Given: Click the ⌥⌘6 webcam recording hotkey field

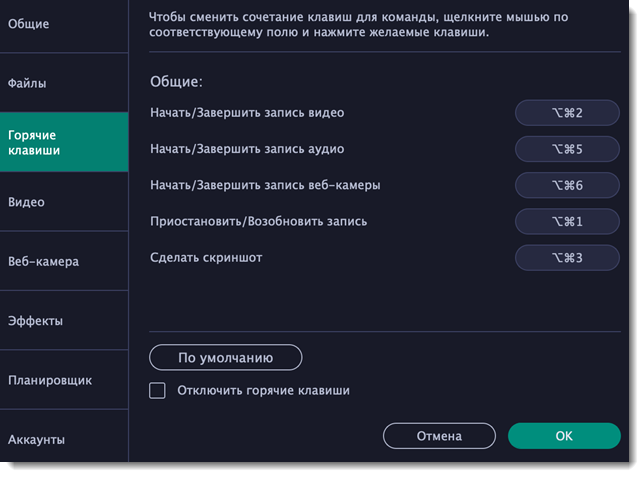Looking at the screenshot, I should [567, 185].
